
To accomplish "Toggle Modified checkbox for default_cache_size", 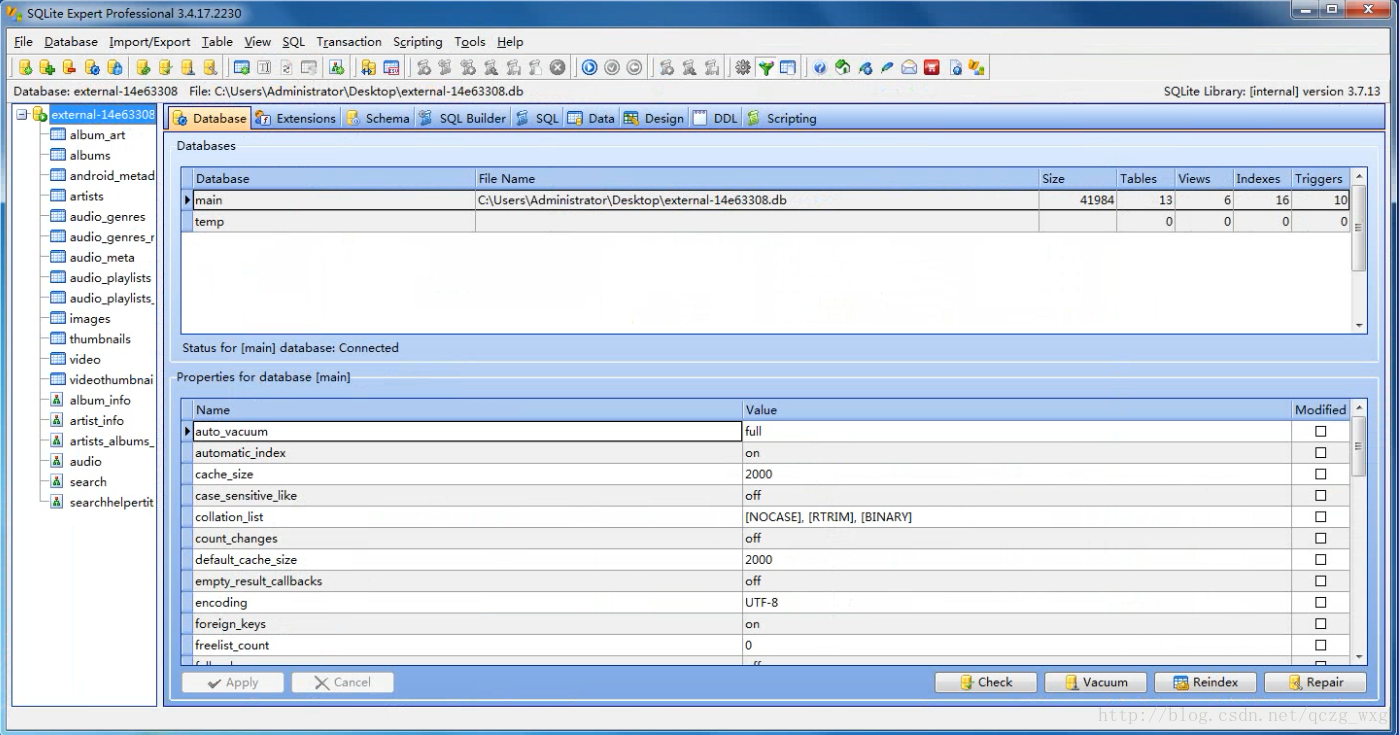I will (1320, 560).
